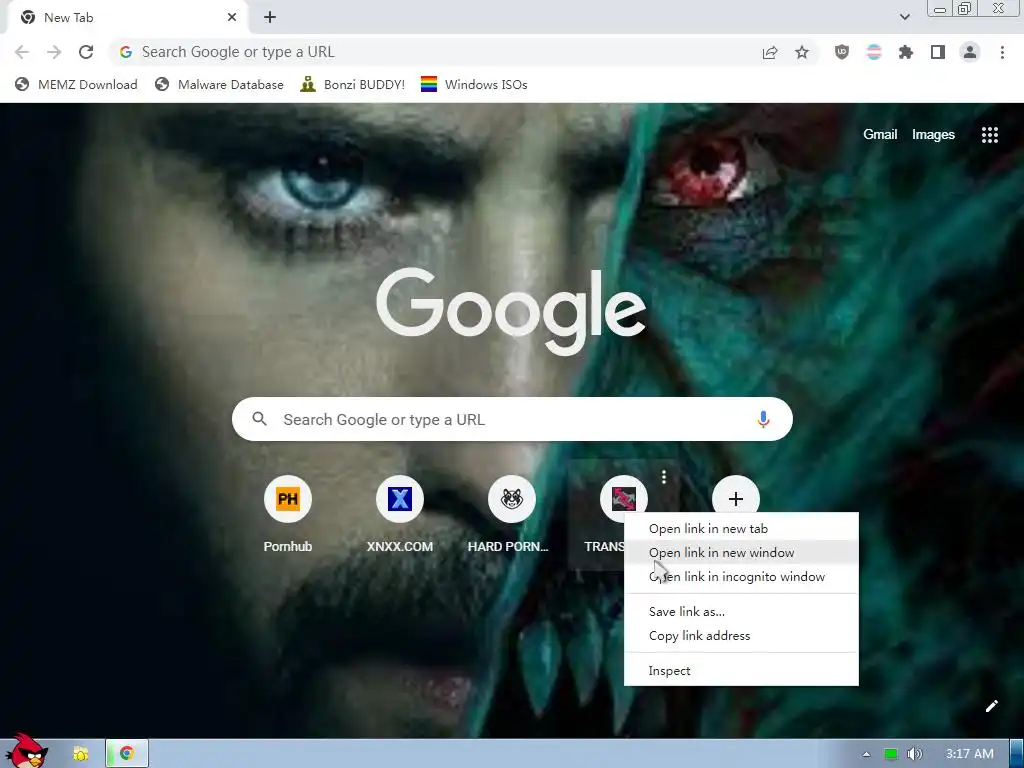Image resolution: width=1024 pixels, height=768 pixels.
Task: Click the 3:17 AM taskbar clock
Action: click(x=970, y=754)
